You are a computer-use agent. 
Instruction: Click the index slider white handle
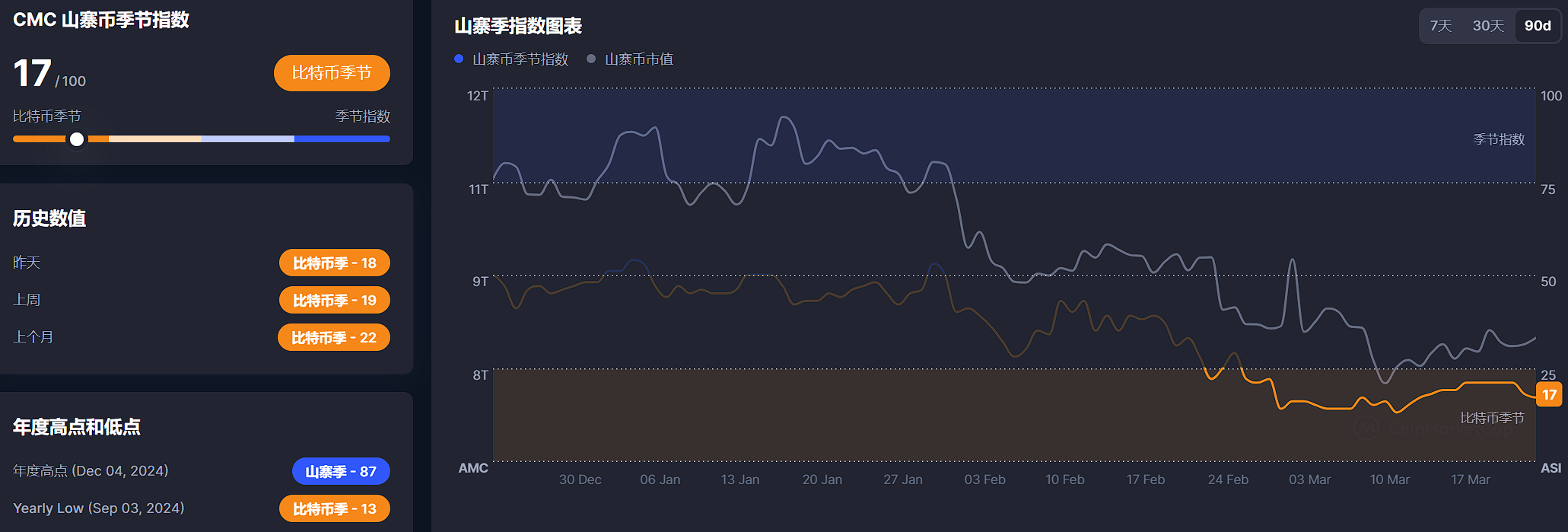click(77, 139)
